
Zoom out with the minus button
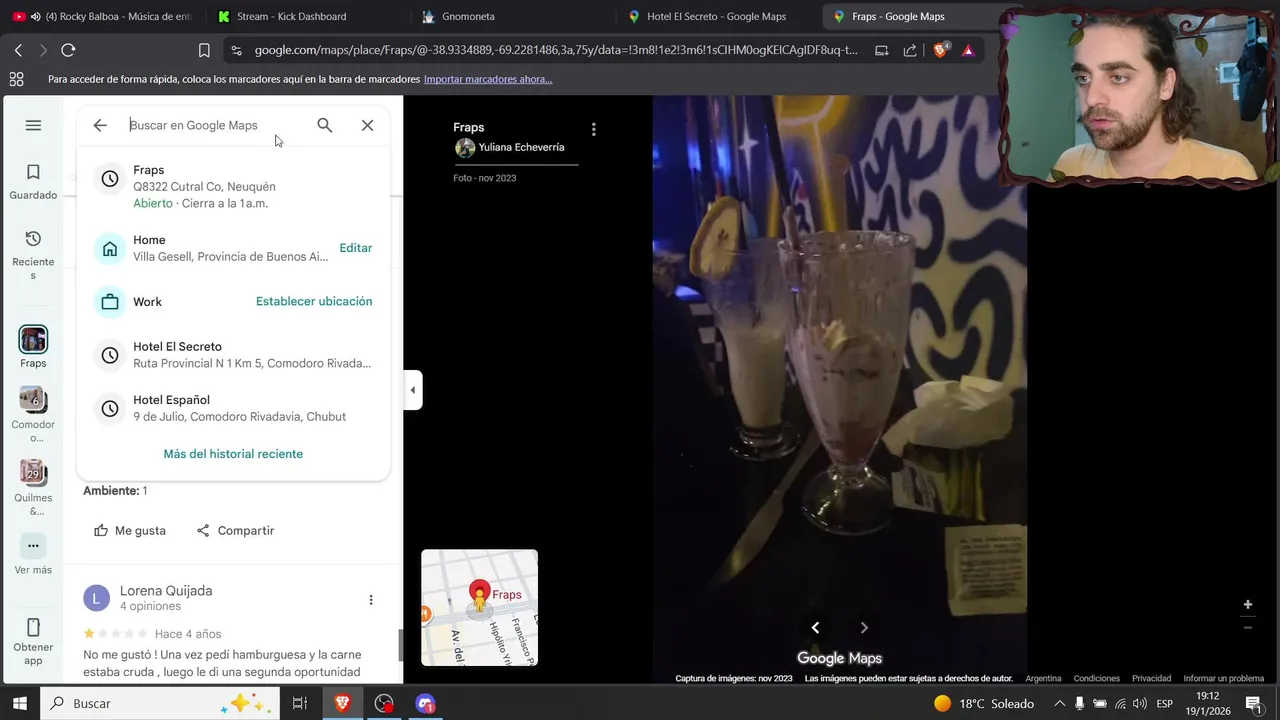point(1248,627)
